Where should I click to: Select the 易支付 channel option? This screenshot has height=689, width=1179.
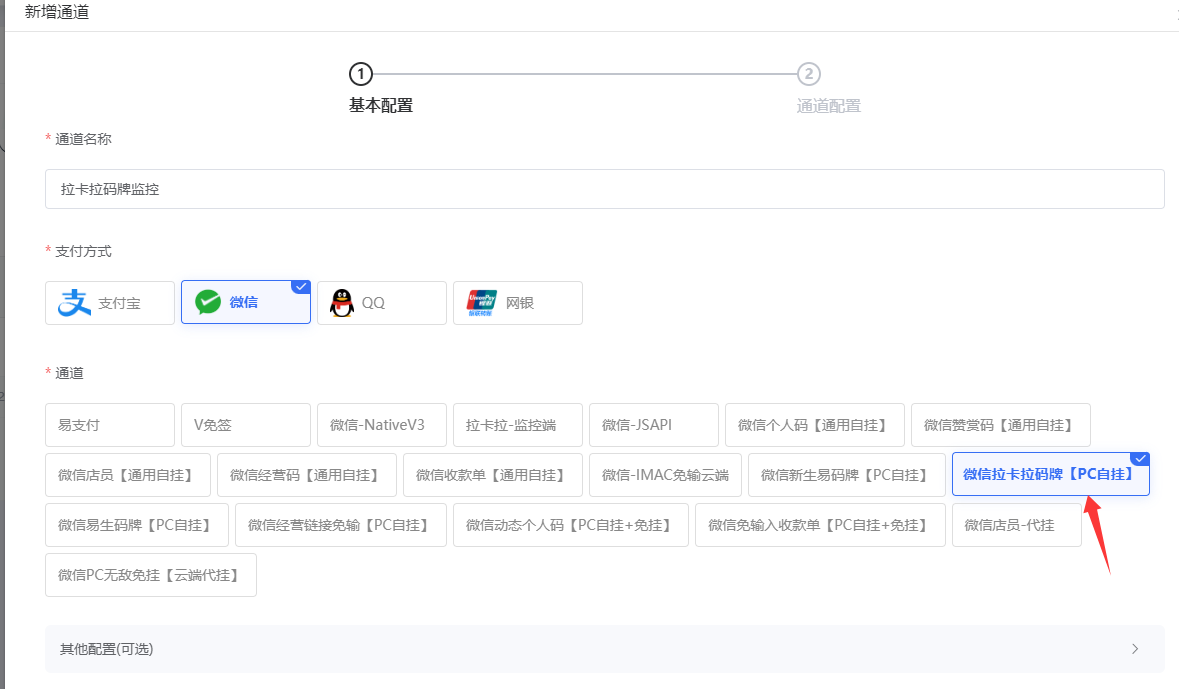(x=110, y=425)
